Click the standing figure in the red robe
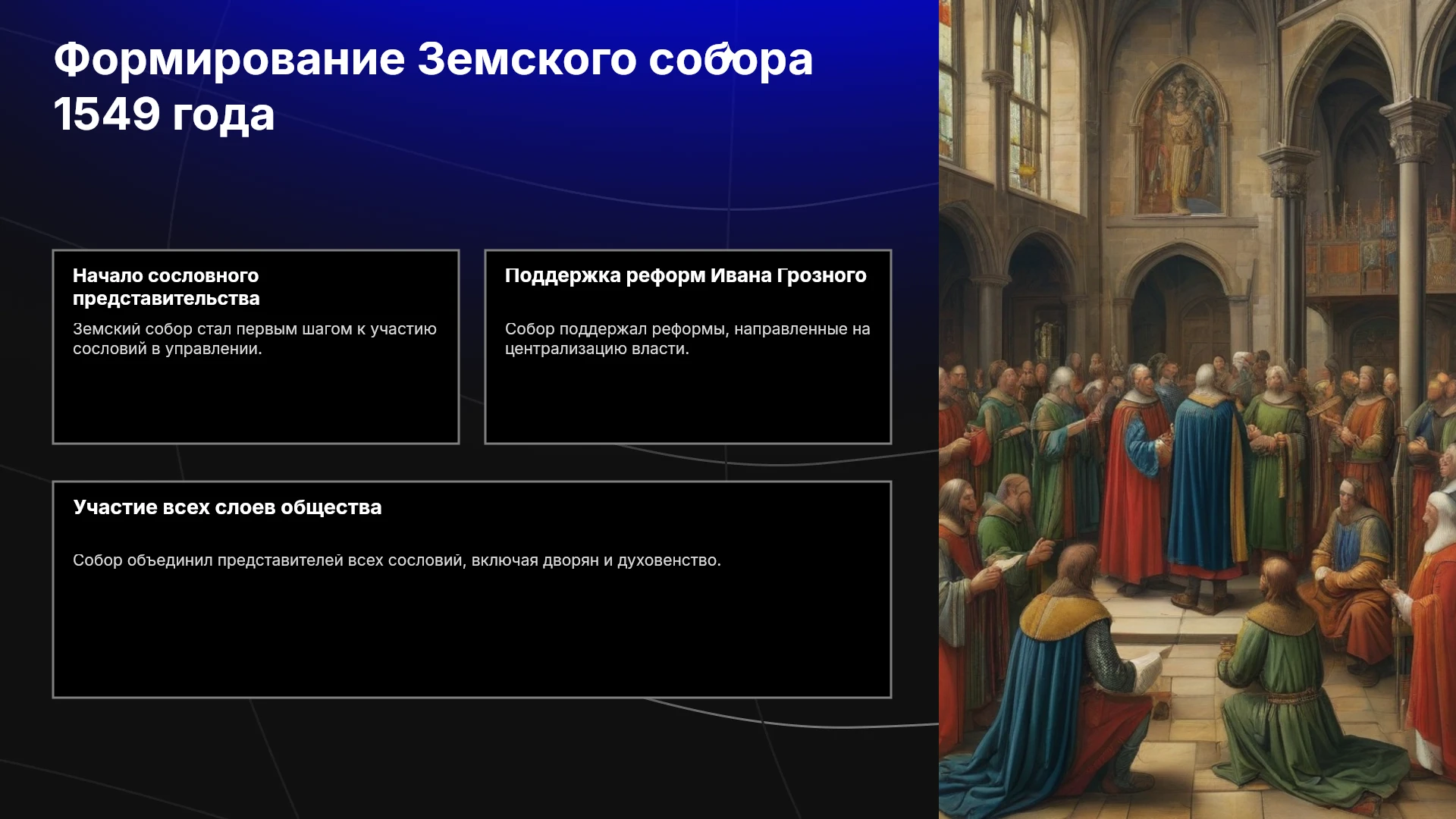The image size is (1456, 819). (x=1134, y=485)
